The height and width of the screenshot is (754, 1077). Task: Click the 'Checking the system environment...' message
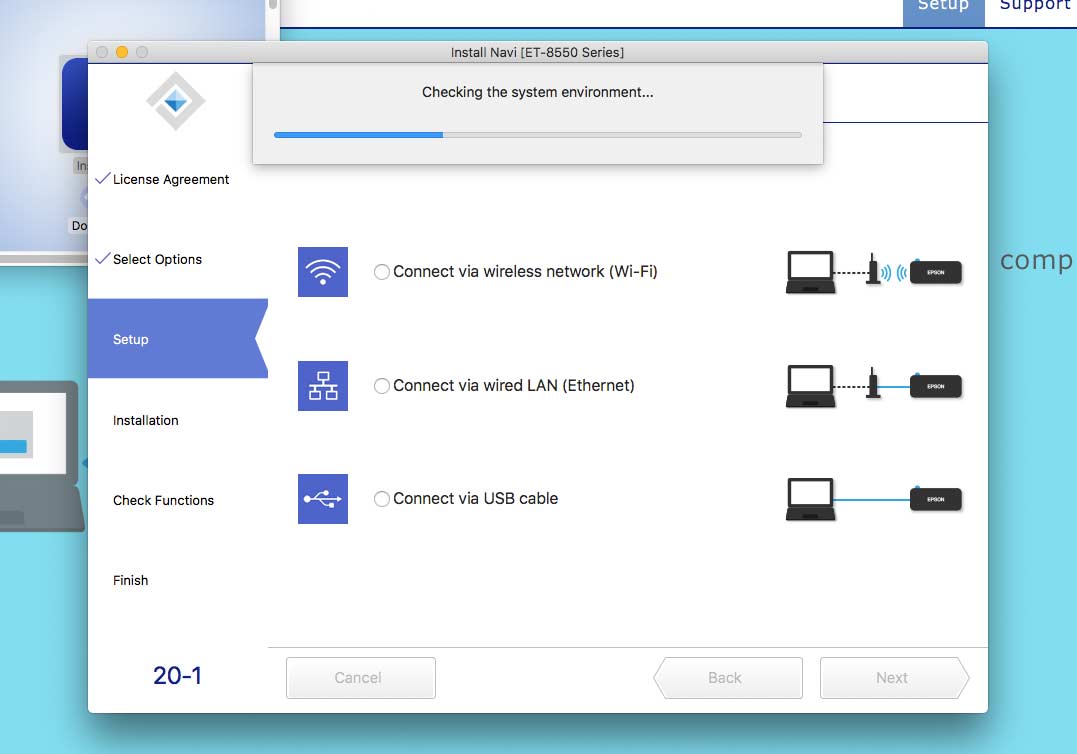(538, 92)
